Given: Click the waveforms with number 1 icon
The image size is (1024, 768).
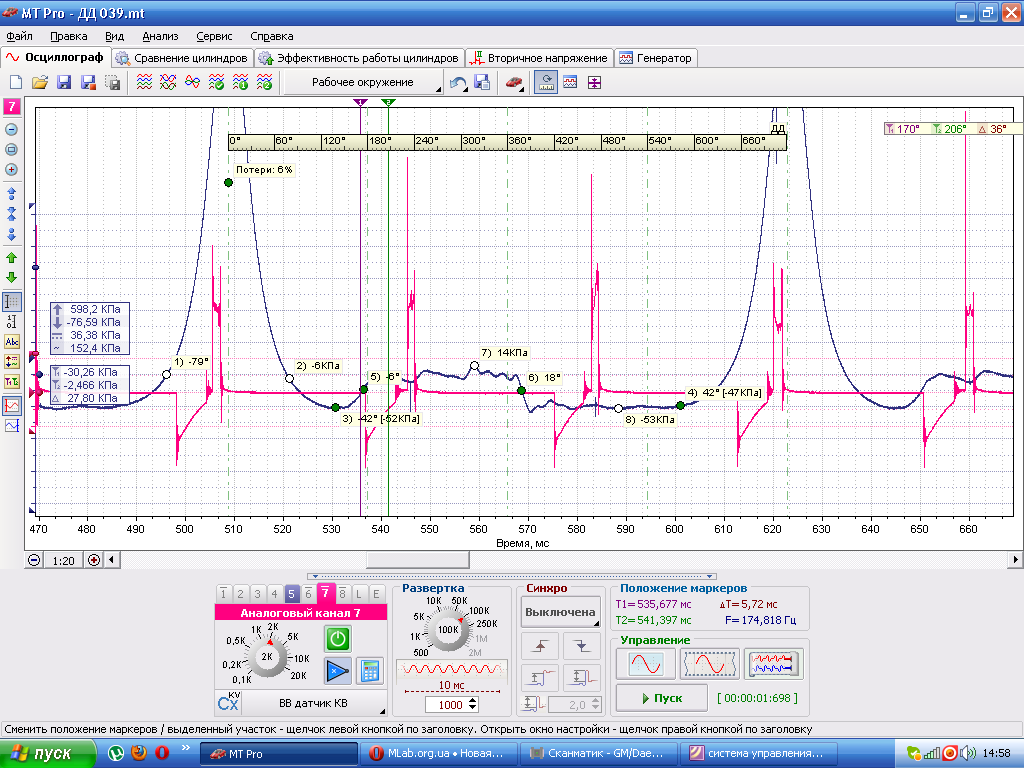Looking at the screenshot, I should pos(240,82).
